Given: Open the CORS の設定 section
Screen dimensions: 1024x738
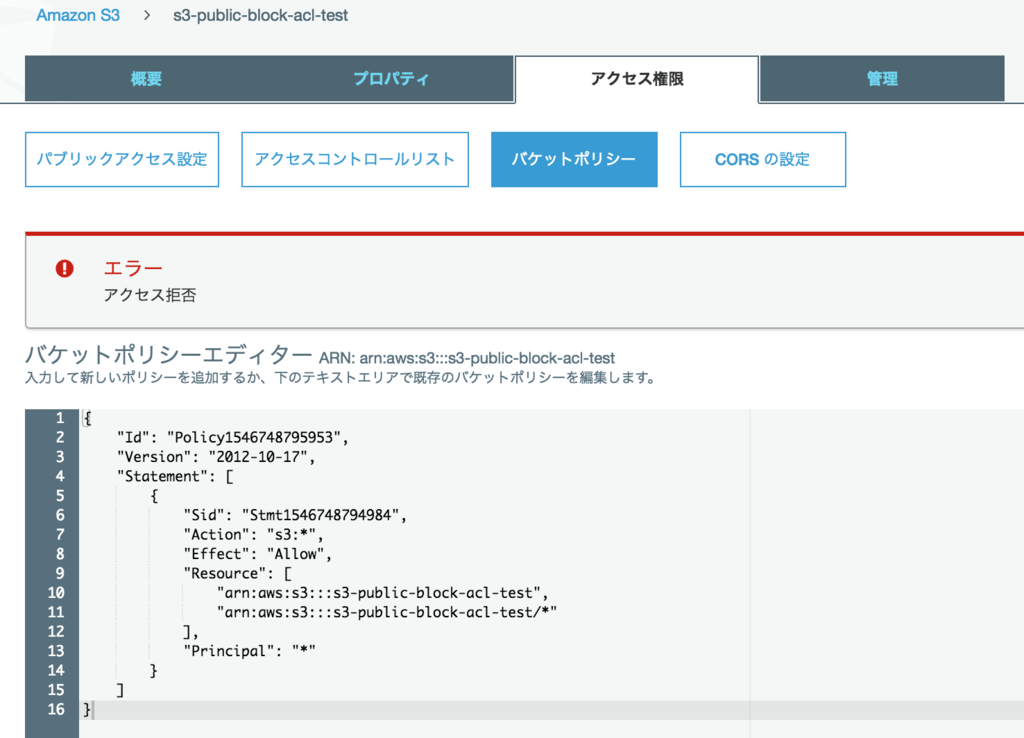Looking at the screenshot, I should [762, 159].
